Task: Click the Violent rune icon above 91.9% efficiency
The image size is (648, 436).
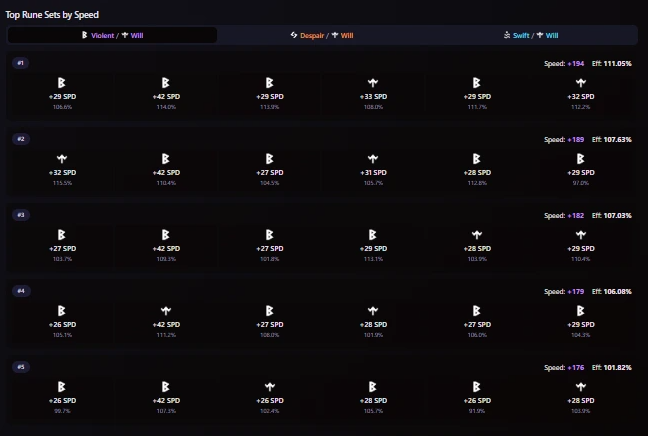Action: tap(477, 387)
